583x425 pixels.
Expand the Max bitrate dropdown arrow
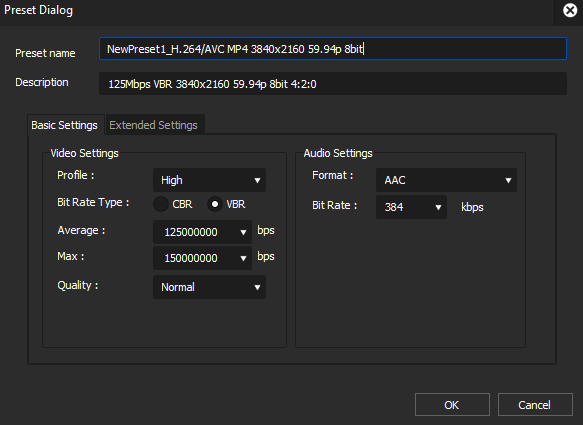click(243, 258)
